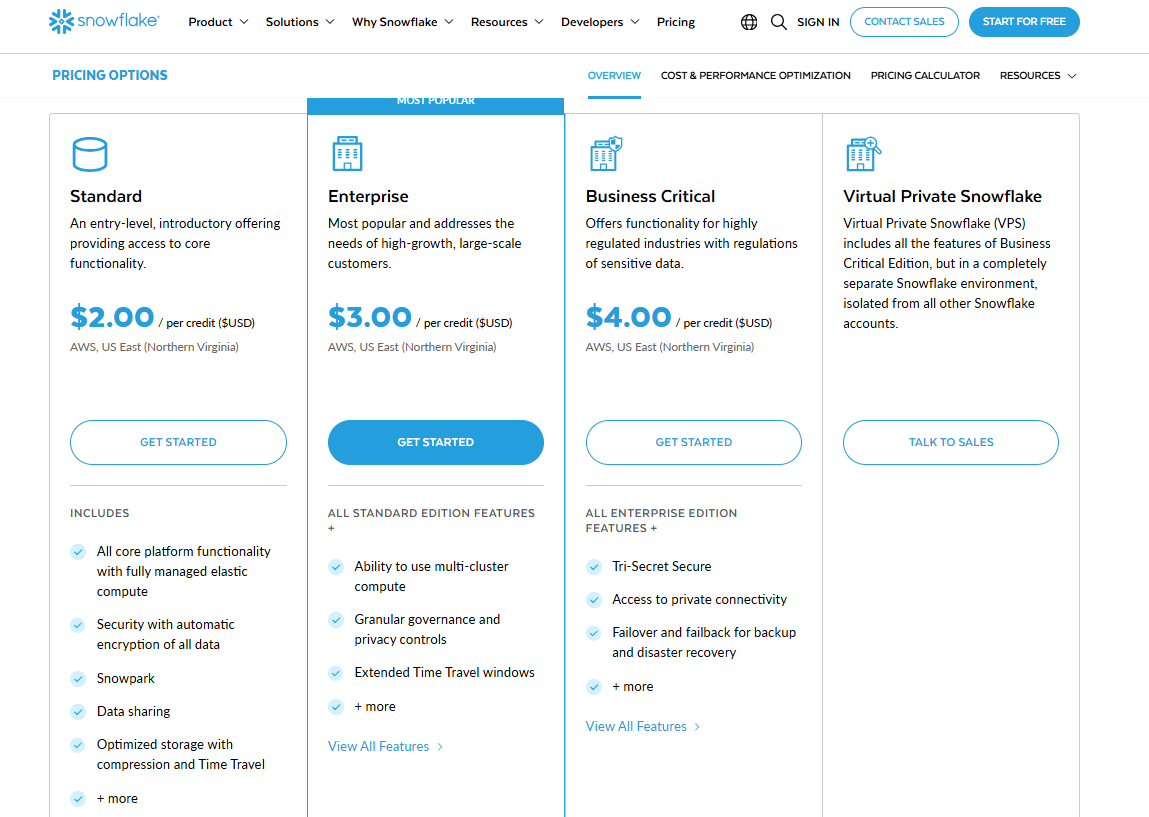
Task: Click checkmark beside Access to private connectivity
Action: [x=594, y=599]
